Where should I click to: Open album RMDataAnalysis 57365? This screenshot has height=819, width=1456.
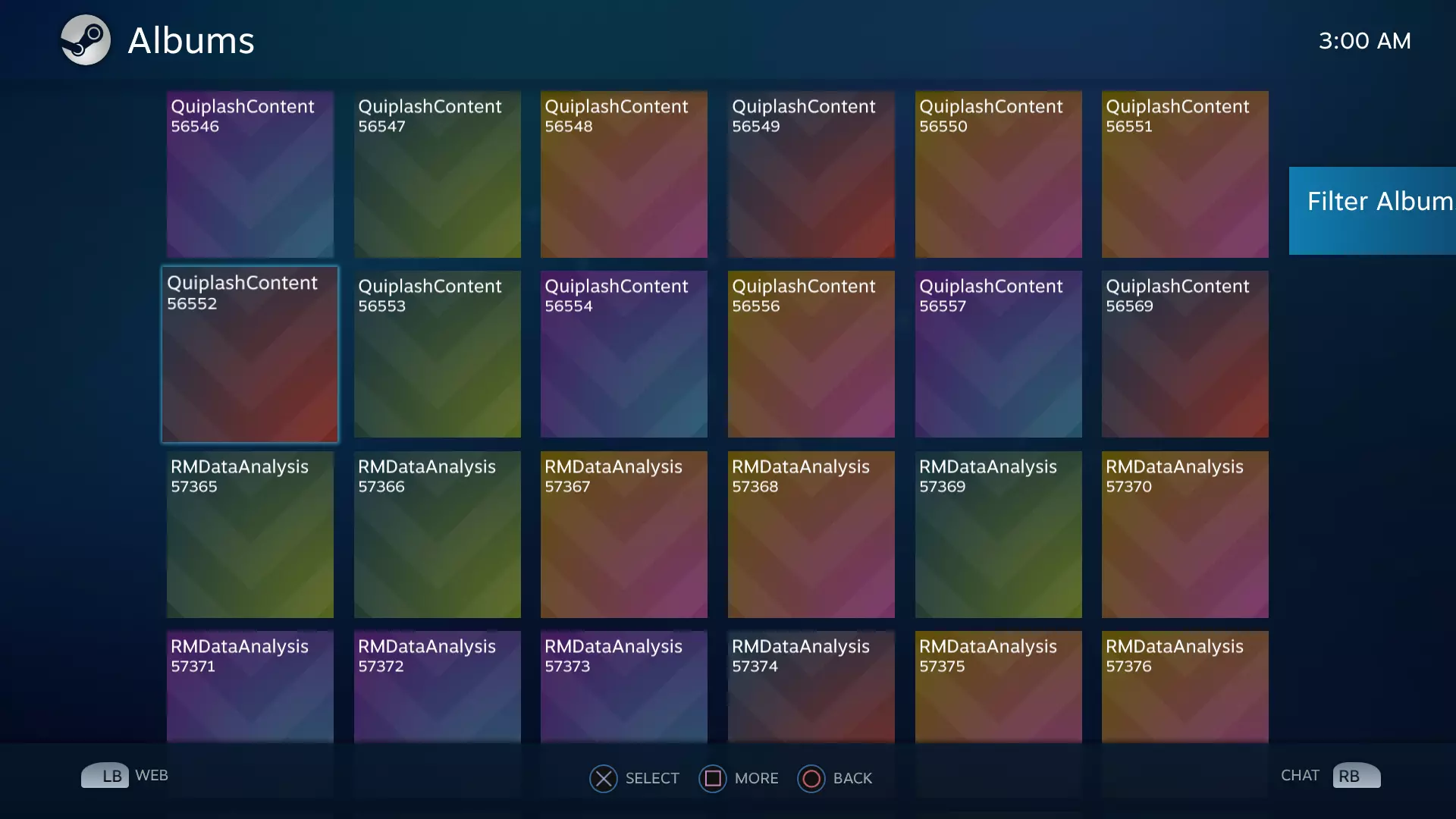[x=250, y=535]
